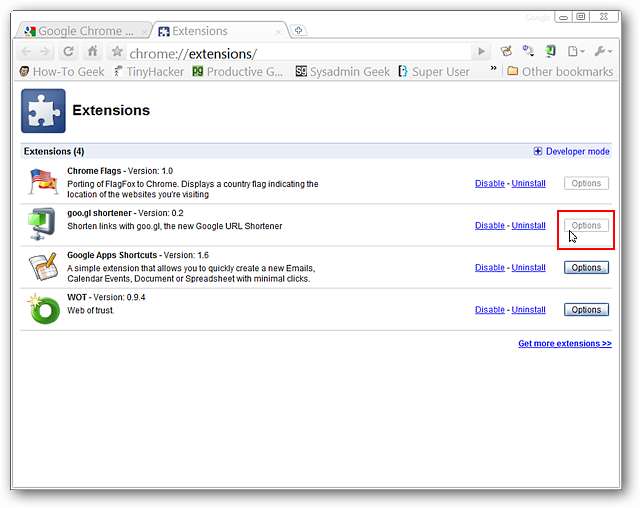Disable the Chrome Flags extension
The width and height of the screenshot is (640, 508).
(489, 183)
